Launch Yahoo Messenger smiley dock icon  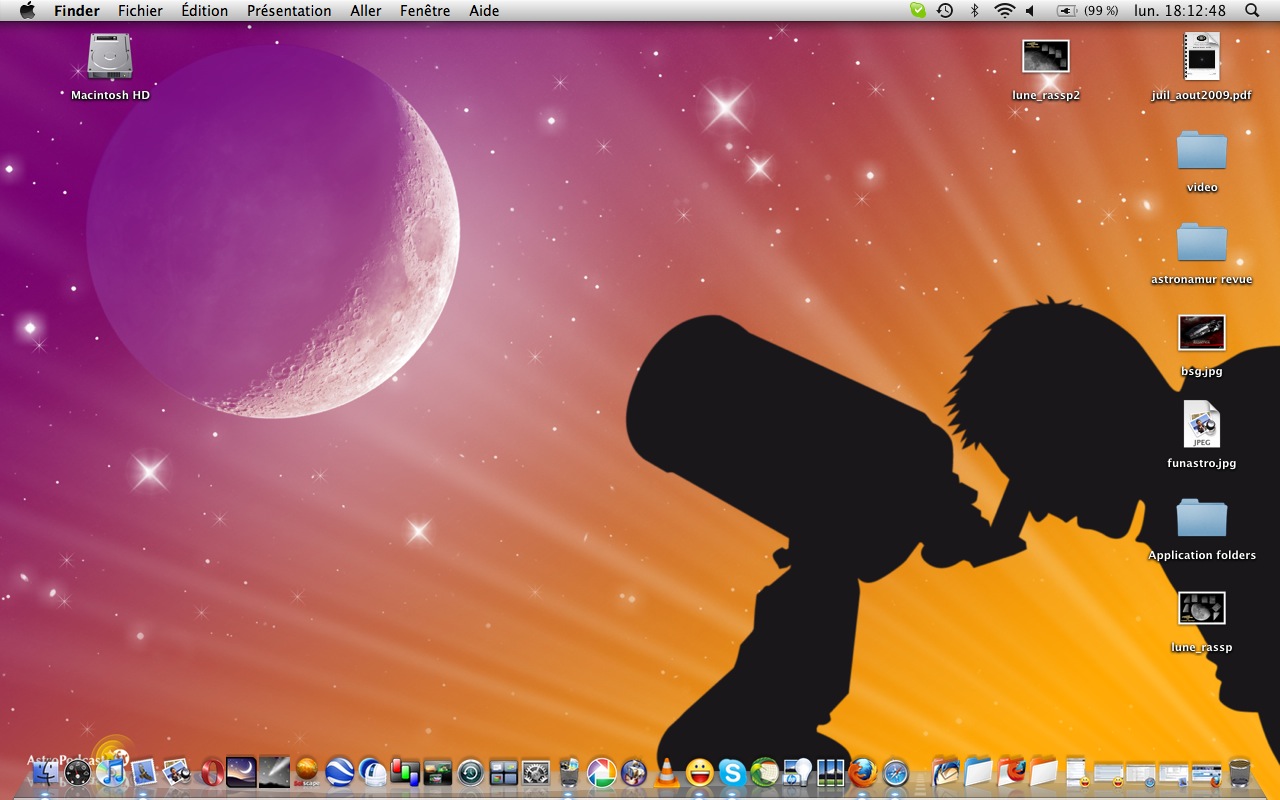tap(700, 772)
